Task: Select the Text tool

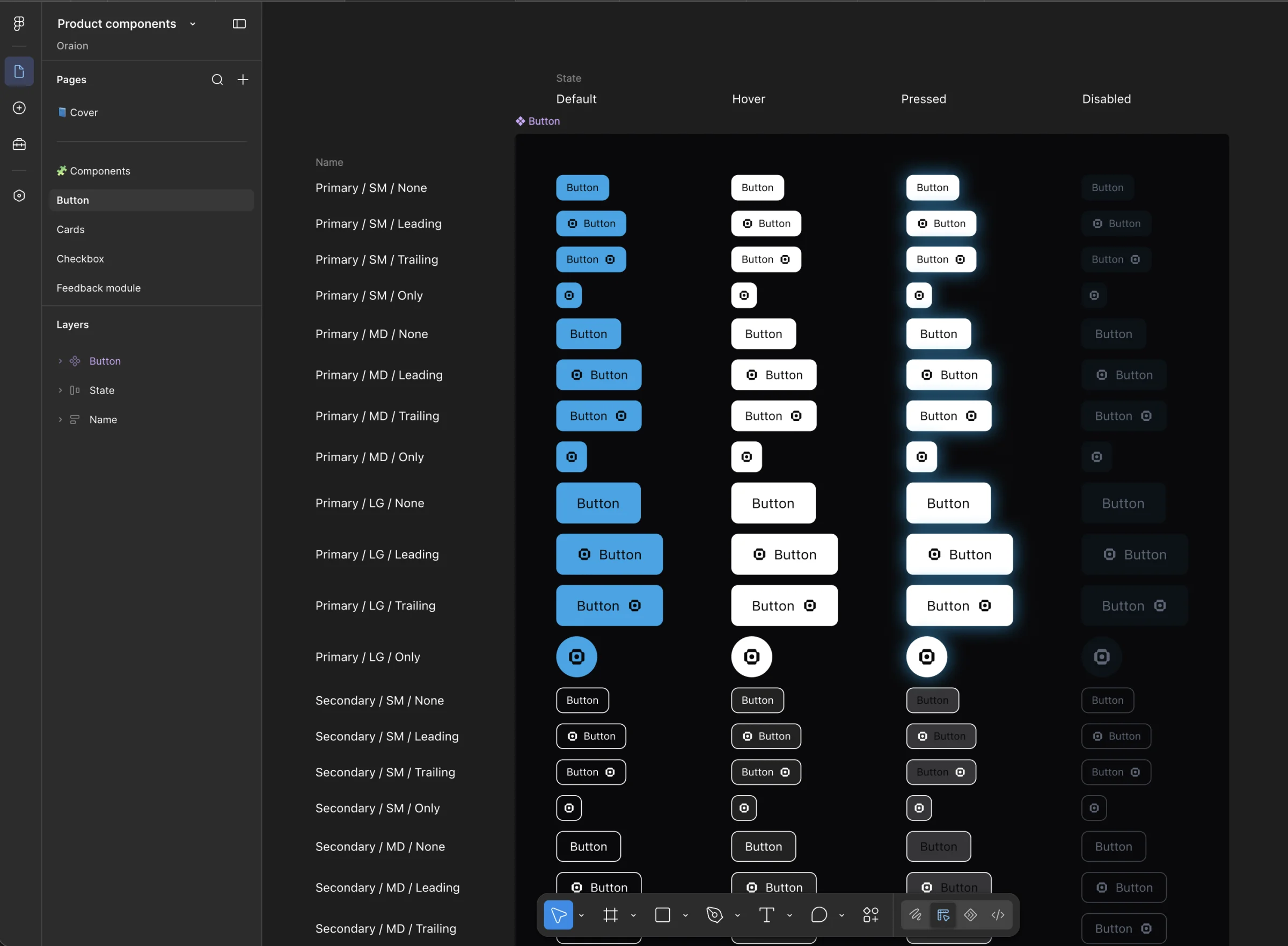Action: pos(766,914)
